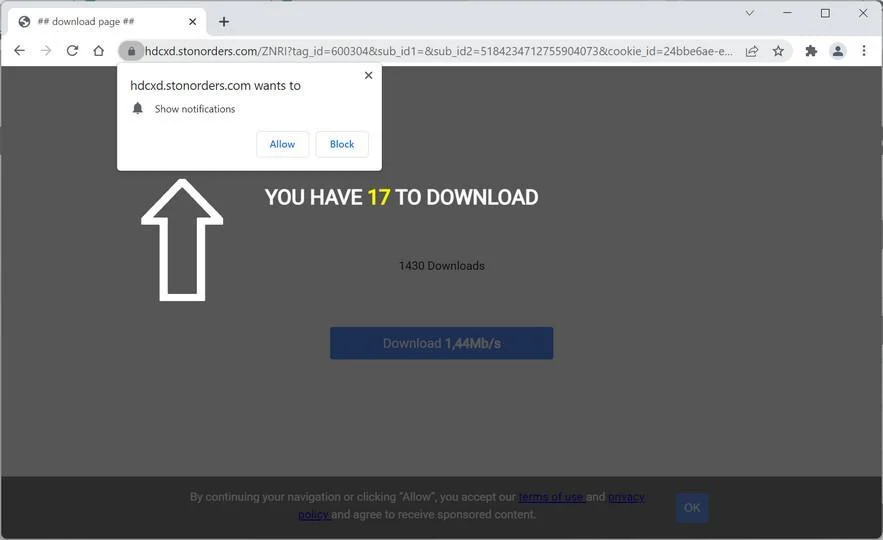The height and width of the screenshot is (540, 883).
Task: Open a new tab with plus
Action: [224, 22]
